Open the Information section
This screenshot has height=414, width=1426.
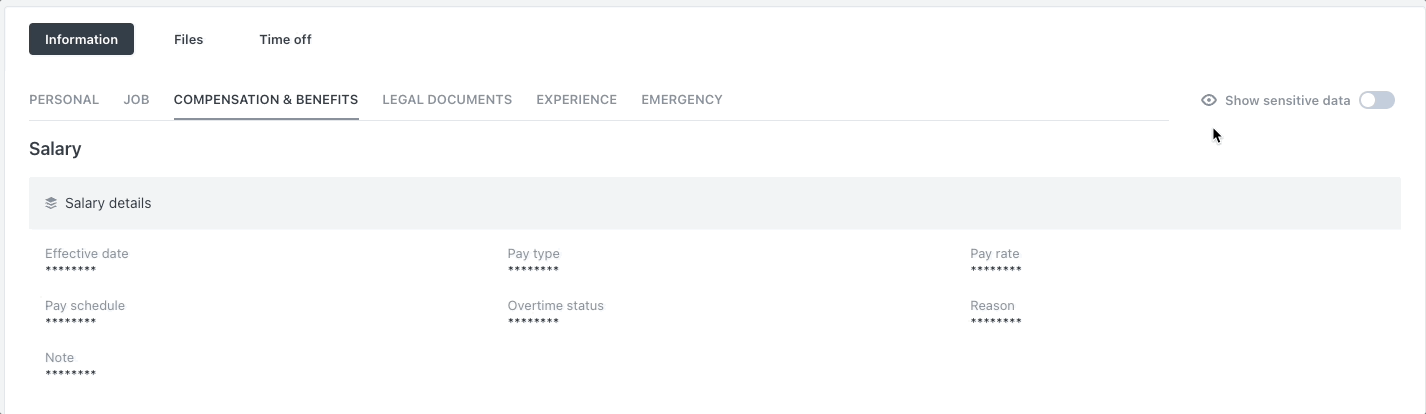(81, 40)
